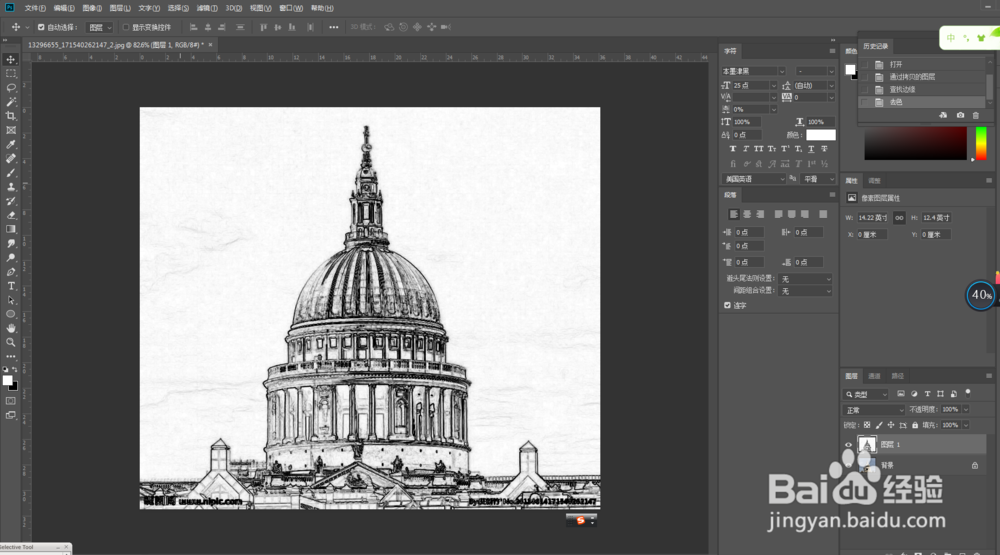Select the 背景 layer
The height and width of the screenshot is (555, 1000).
[x=915, y=466]
